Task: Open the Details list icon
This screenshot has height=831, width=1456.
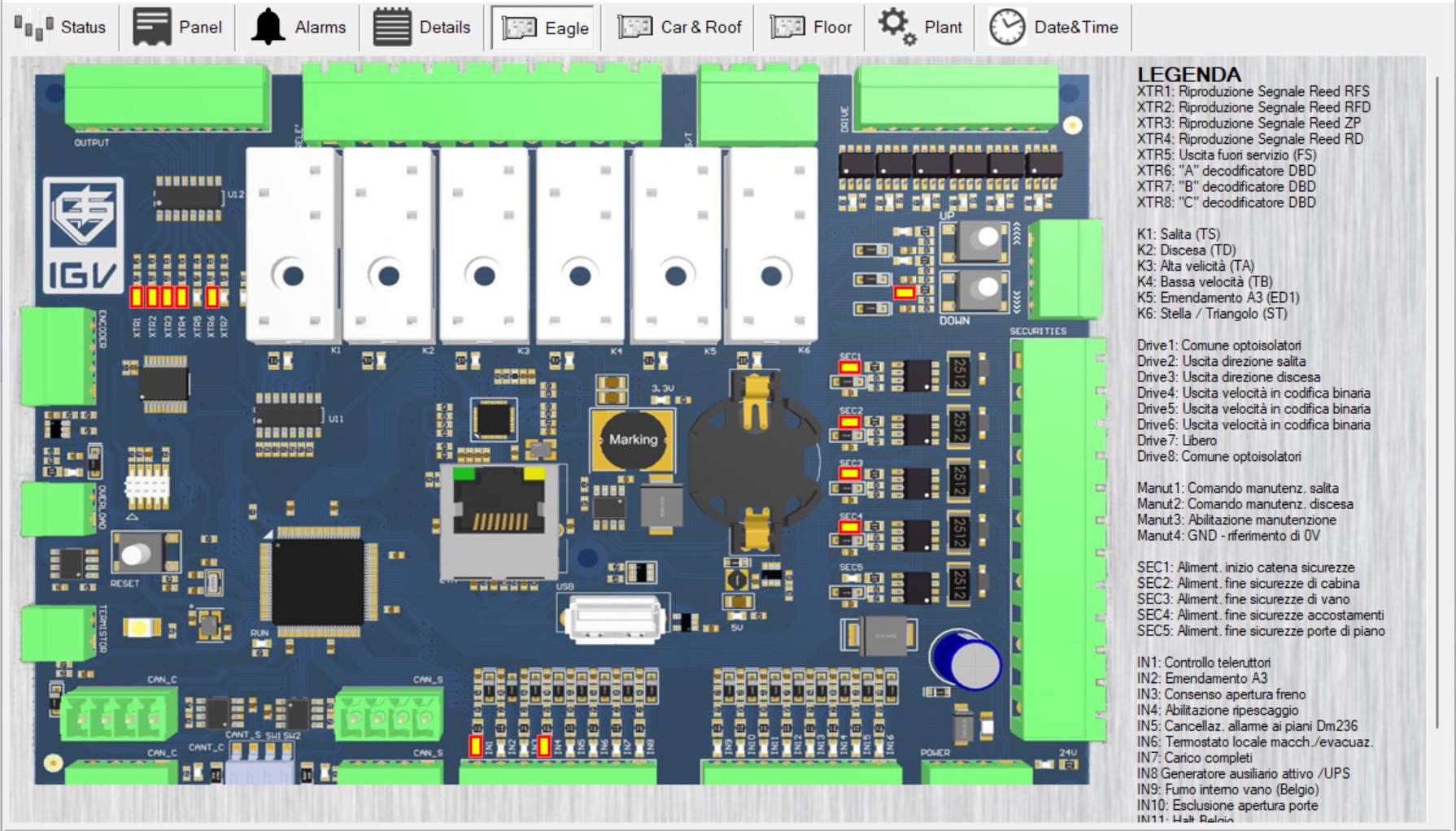Action: pos(391,28)
